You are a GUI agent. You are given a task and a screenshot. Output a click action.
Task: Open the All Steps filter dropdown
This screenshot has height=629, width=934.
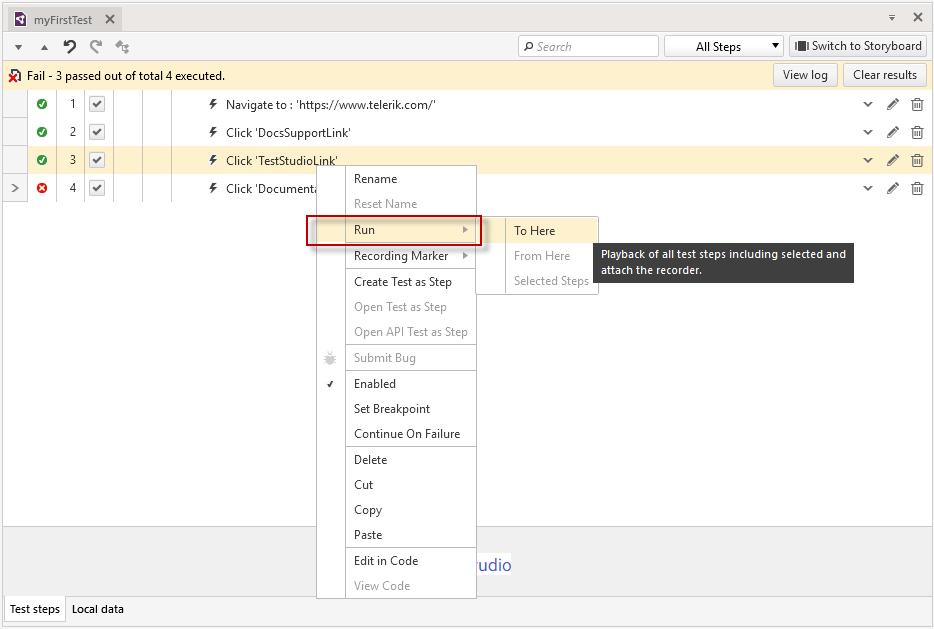[724, 46]
